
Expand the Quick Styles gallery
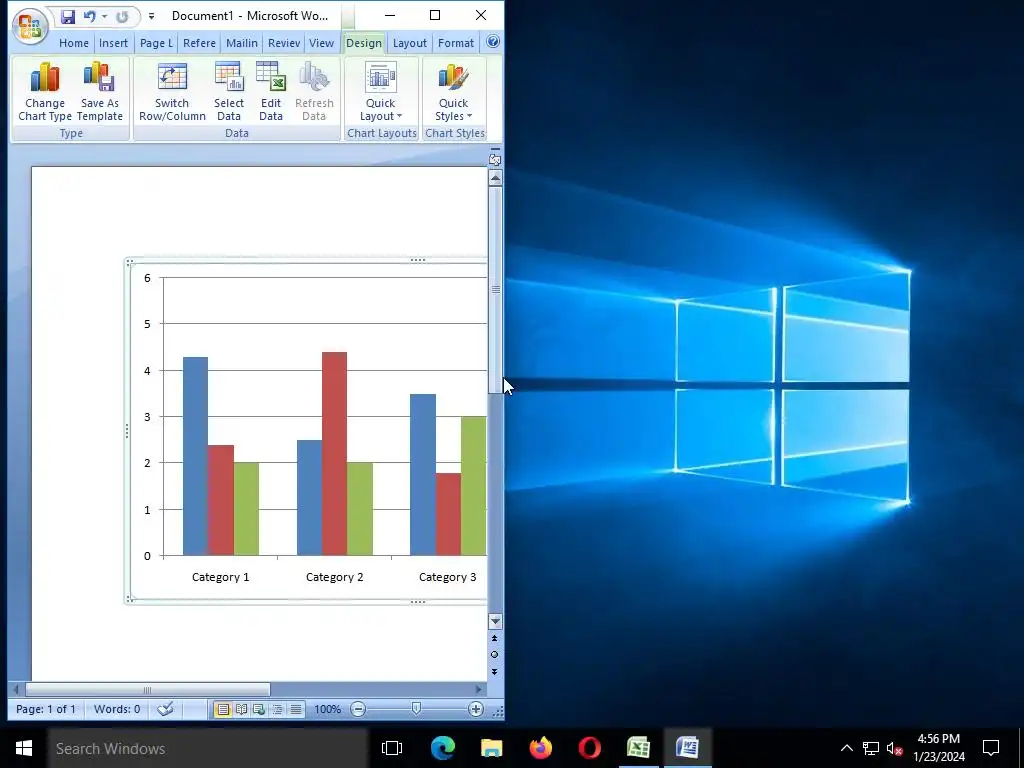click(453, 91)
